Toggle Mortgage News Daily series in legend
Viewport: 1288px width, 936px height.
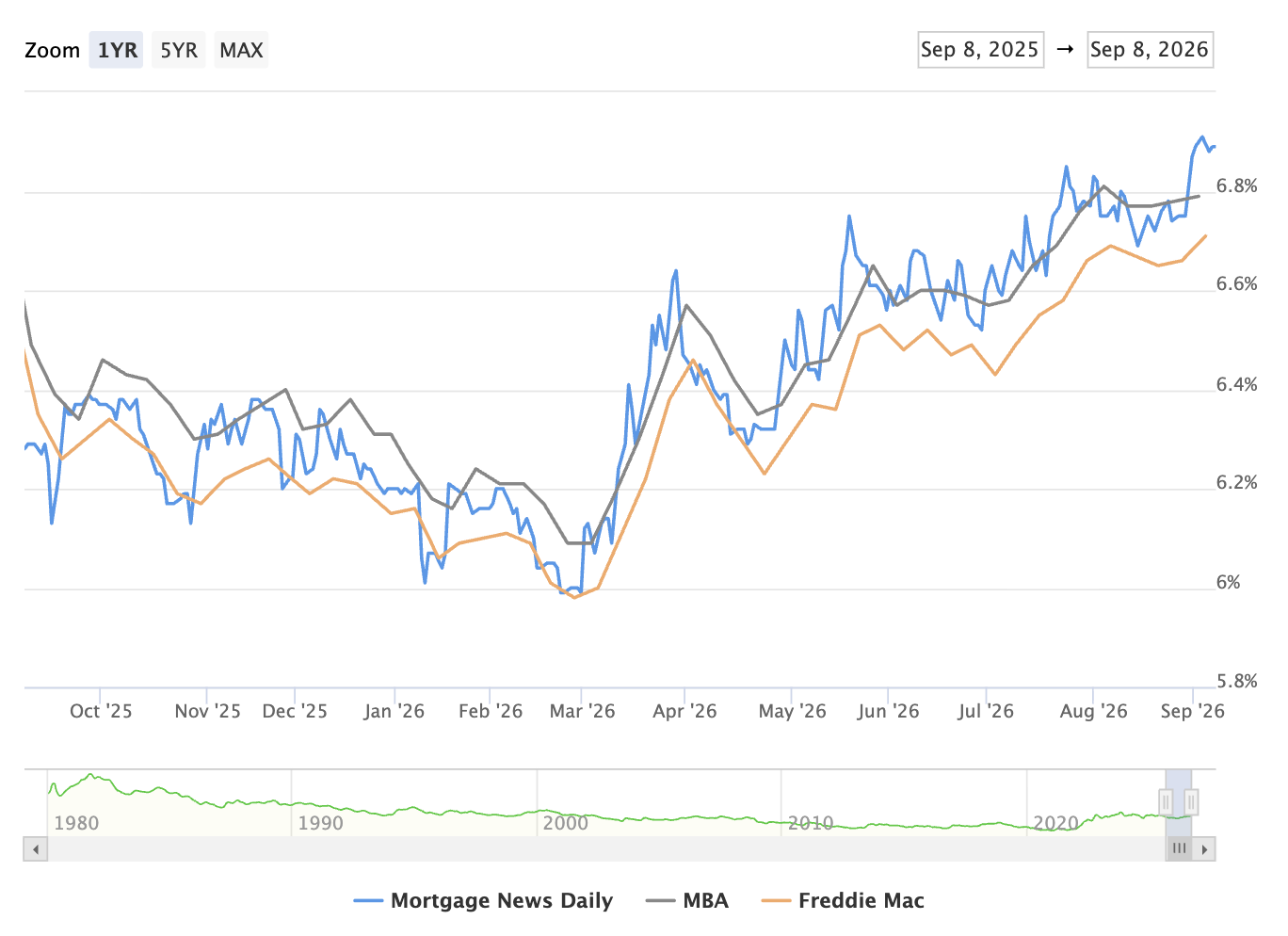pos(483,901)
